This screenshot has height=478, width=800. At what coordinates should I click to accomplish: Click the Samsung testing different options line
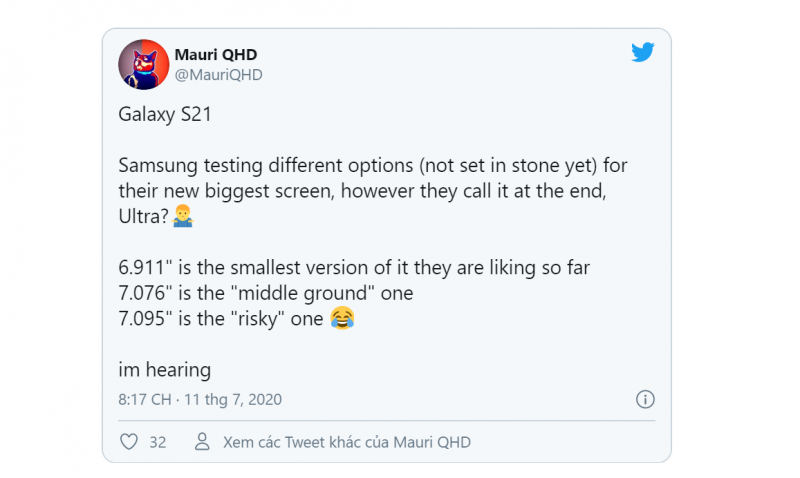(x=373, y=165)
